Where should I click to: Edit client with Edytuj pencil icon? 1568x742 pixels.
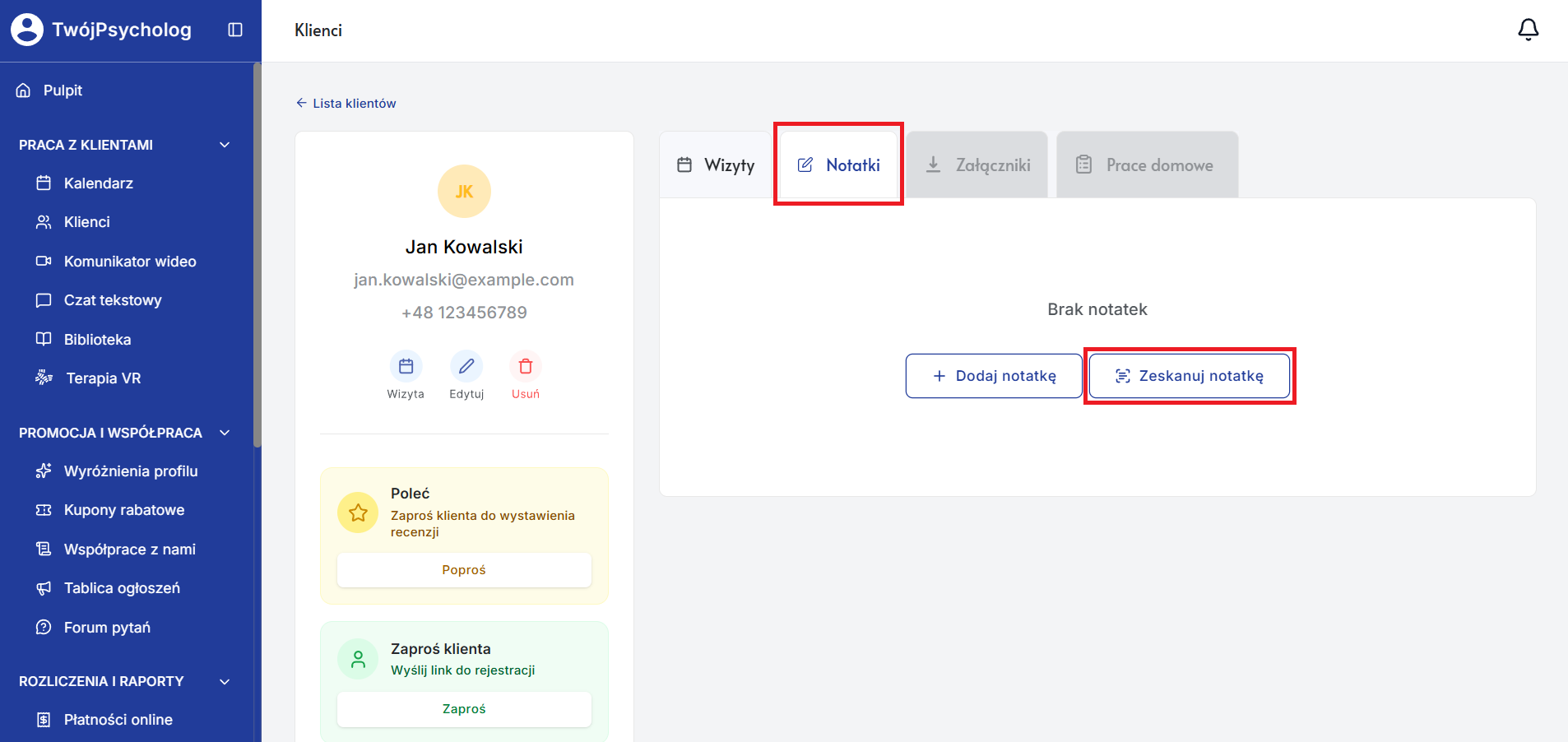tap(466, 366)
